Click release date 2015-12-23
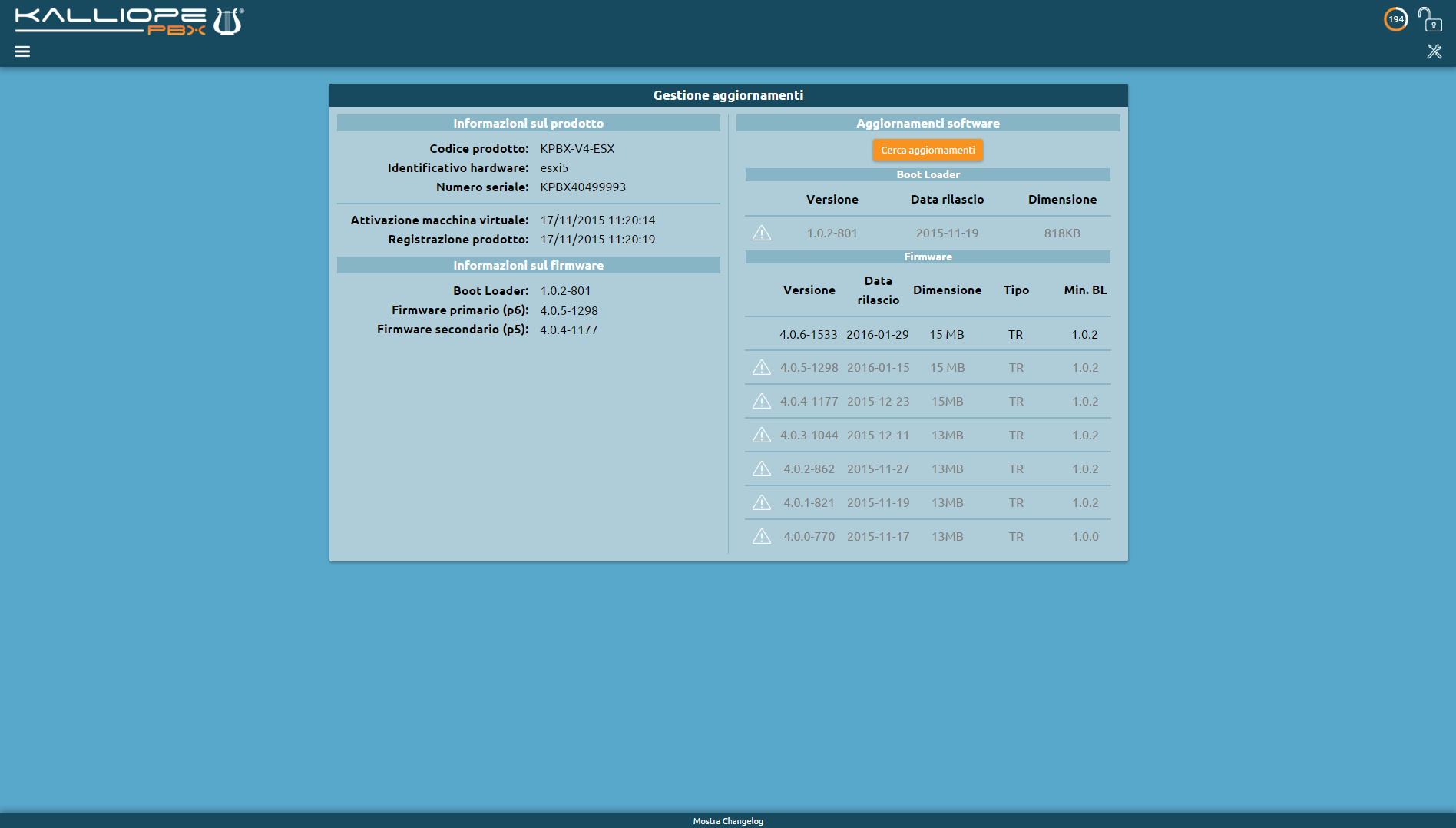Screen dimensions: 1456x828 coord(878,401)
